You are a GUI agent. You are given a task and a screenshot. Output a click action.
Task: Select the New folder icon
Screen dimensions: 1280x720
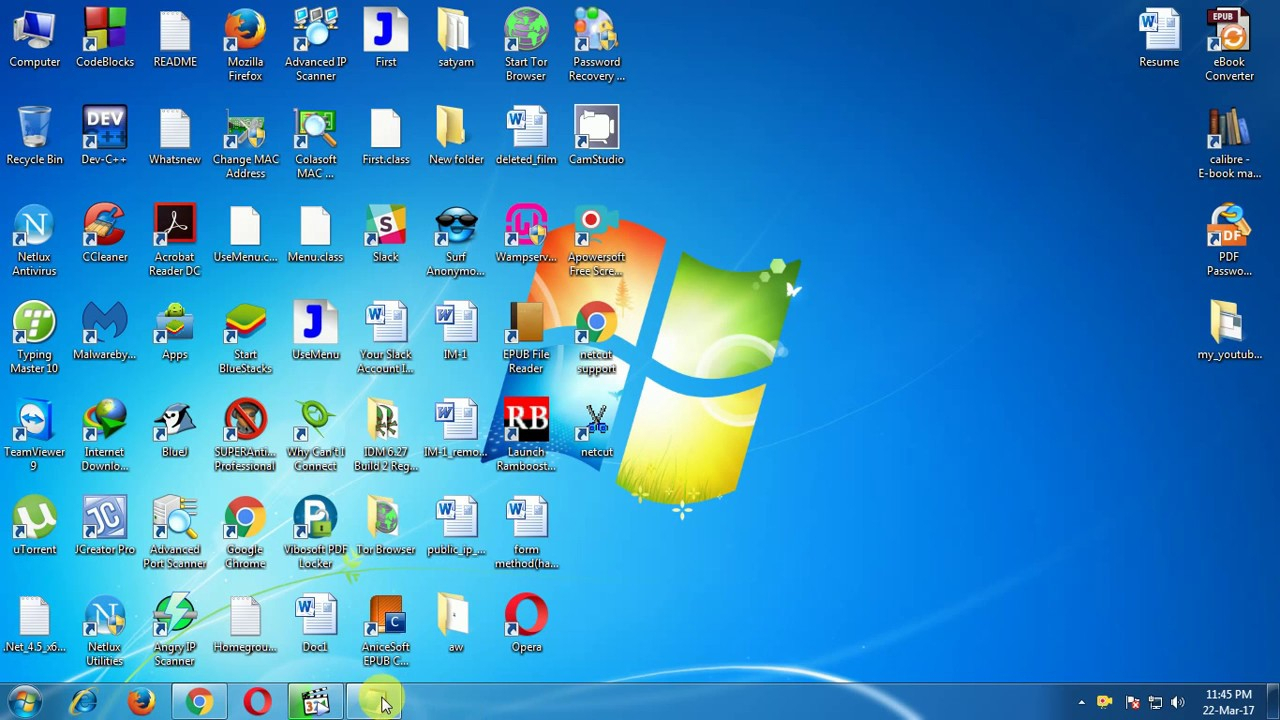pyautogui.click(x=456, y=137)
